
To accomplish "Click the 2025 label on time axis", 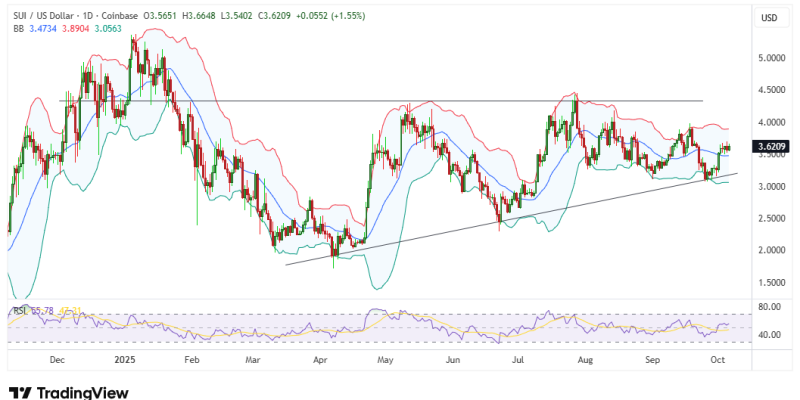I will tap(122, 358).
